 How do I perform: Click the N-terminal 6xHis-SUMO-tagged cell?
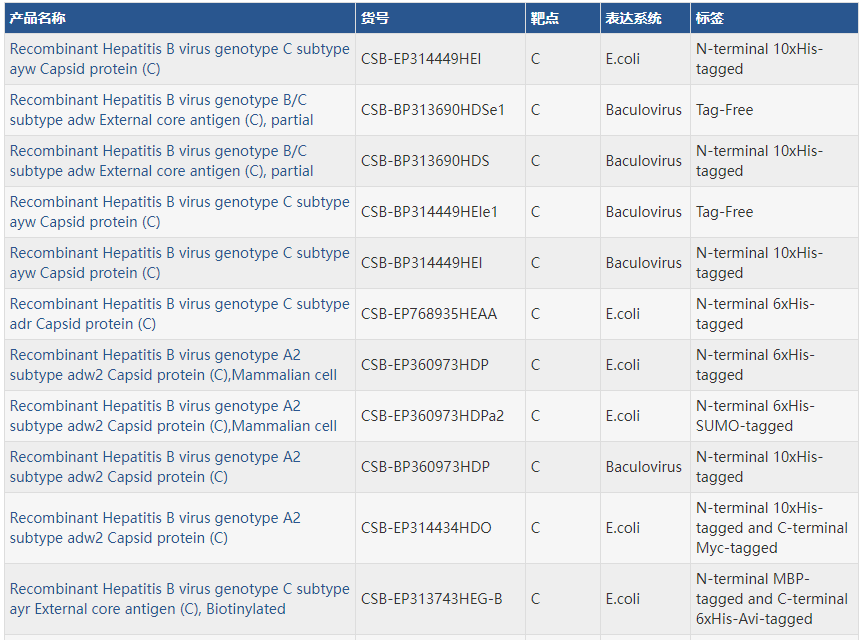click(756, 416)
